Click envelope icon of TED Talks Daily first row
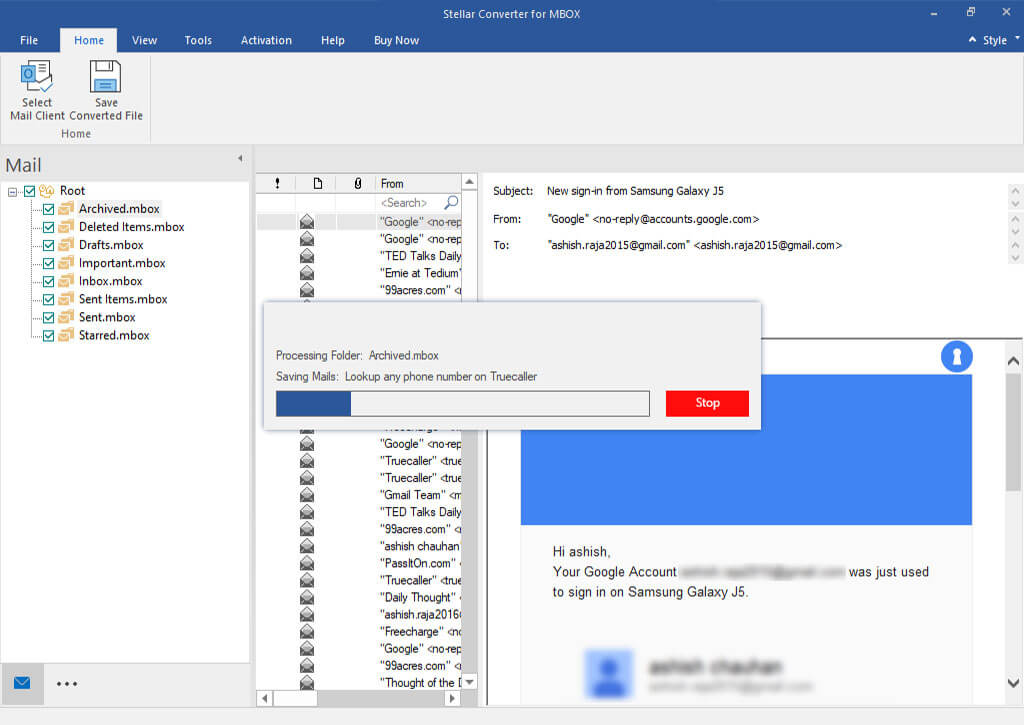 [307, 256]
